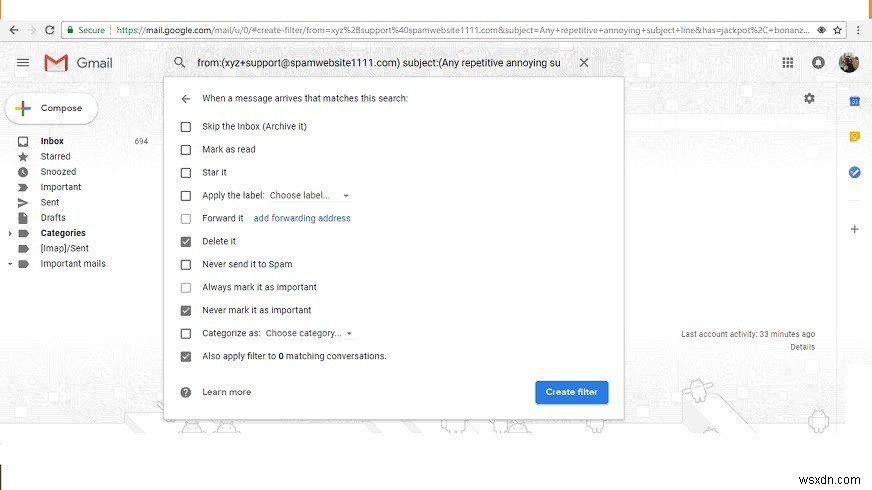Open the Snoozed folder
The image size is (872, 490).
pyautogui.click(x=58, y=172)
